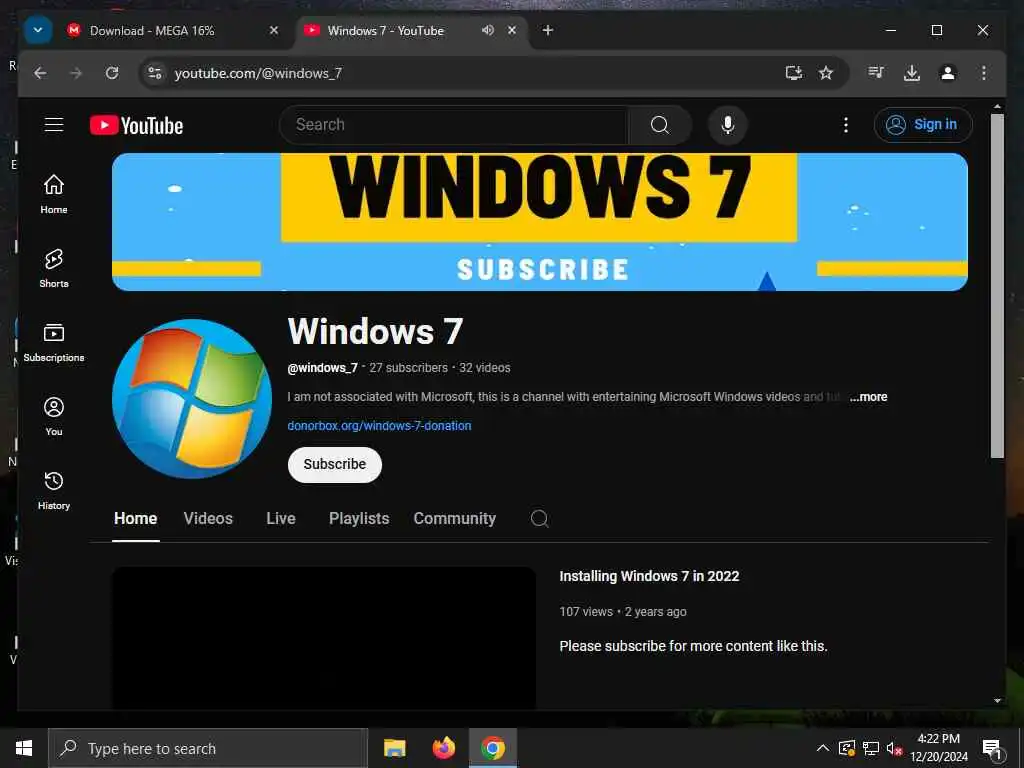Click the Windows 7 channel avatar
Viewport: 1024px width, 768px height.
(x=192, y=399)
